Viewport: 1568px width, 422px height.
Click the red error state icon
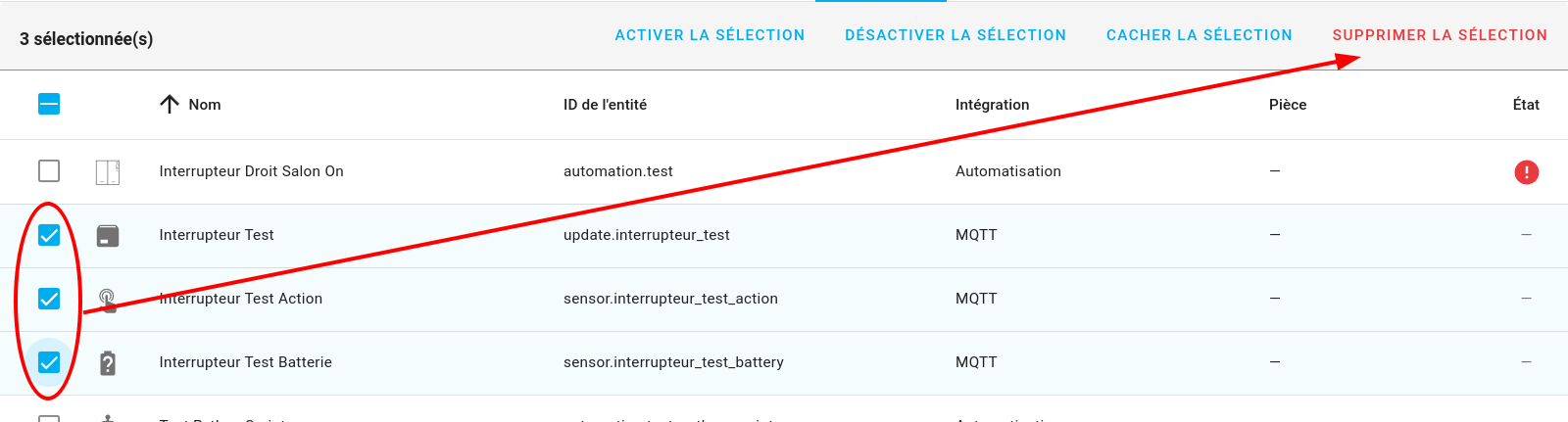coord(1526,172)
